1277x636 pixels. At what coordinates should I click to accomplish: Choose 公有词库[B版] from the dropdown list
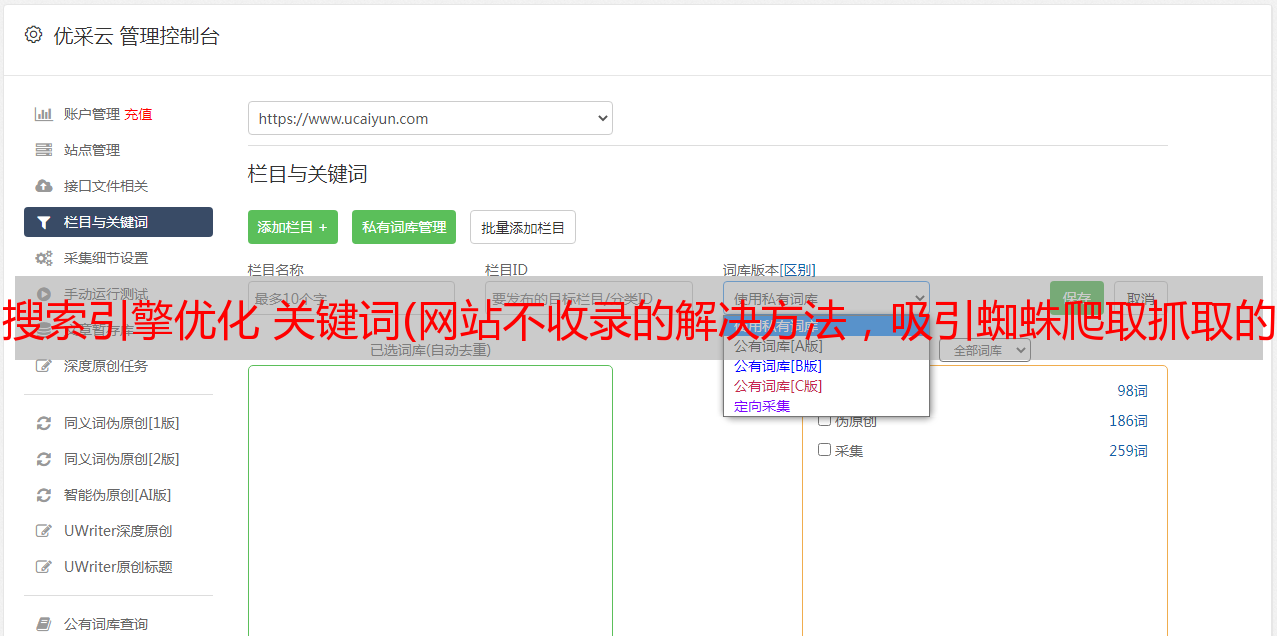pyautogui.click(x=826, y=366)
